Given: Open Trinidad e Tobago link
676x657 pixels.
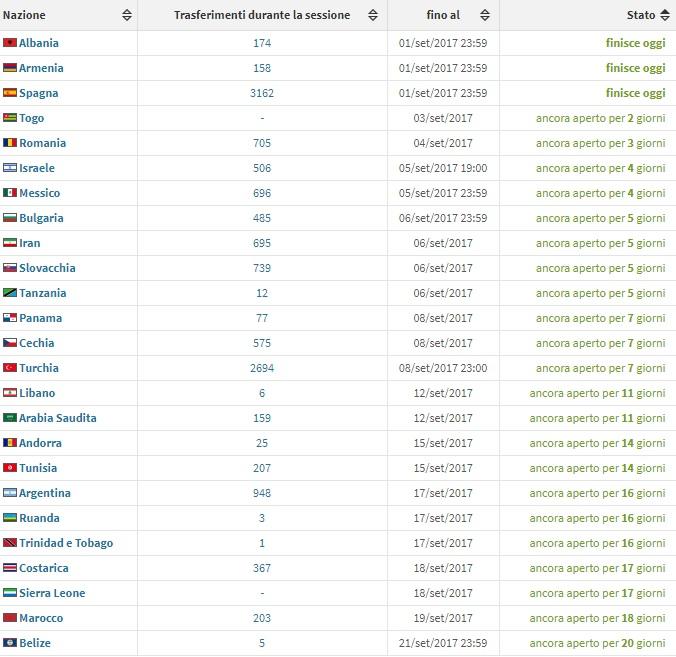Looking at the screenshot, I should 66,543.
